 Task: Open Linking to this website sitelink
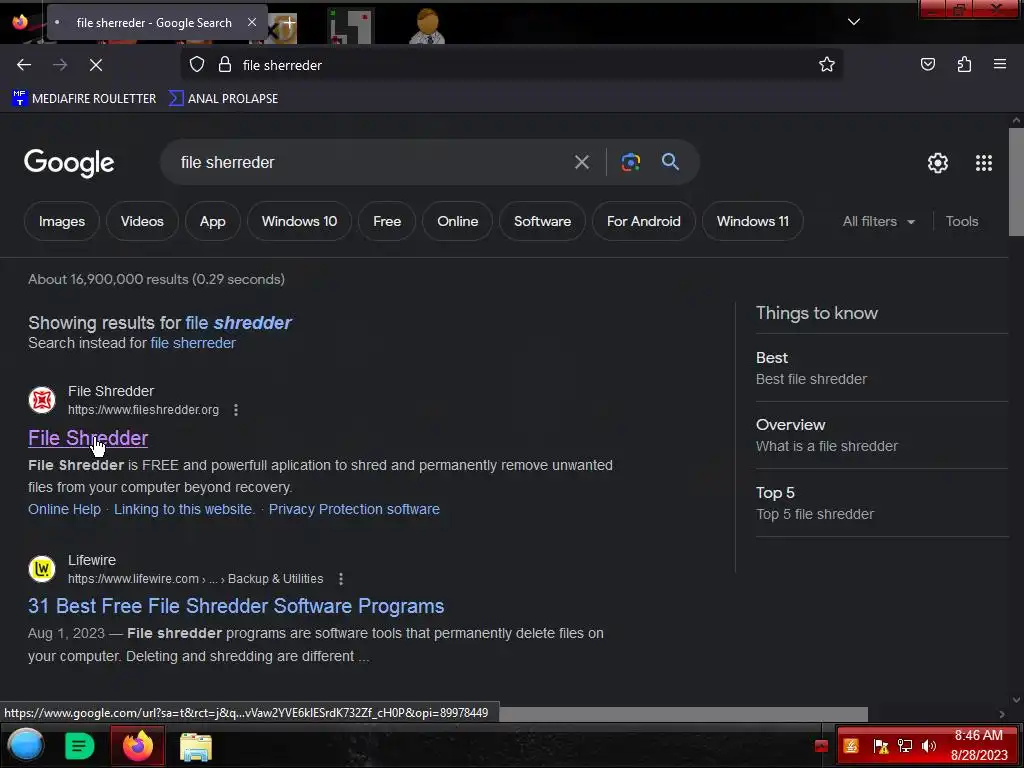[x=184, y=509]
